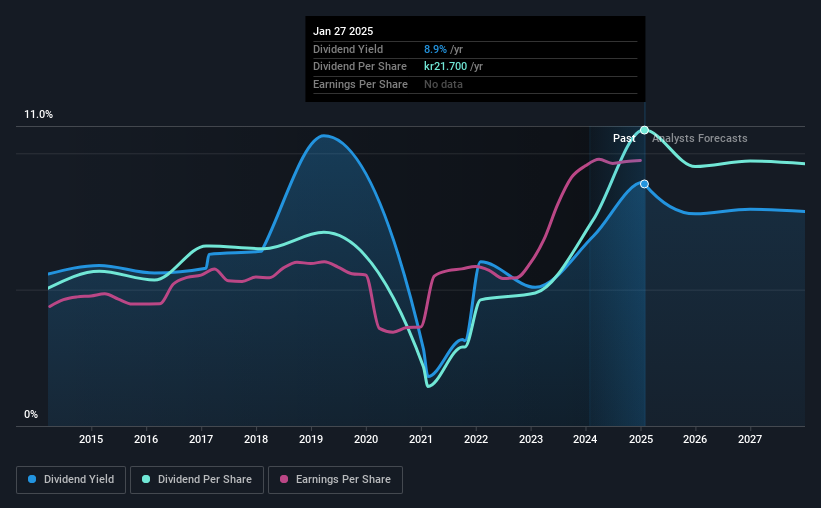Click the tooltip Earnings Per Share row label
Screen dimensions: 821x508
(x=360, y=84)
